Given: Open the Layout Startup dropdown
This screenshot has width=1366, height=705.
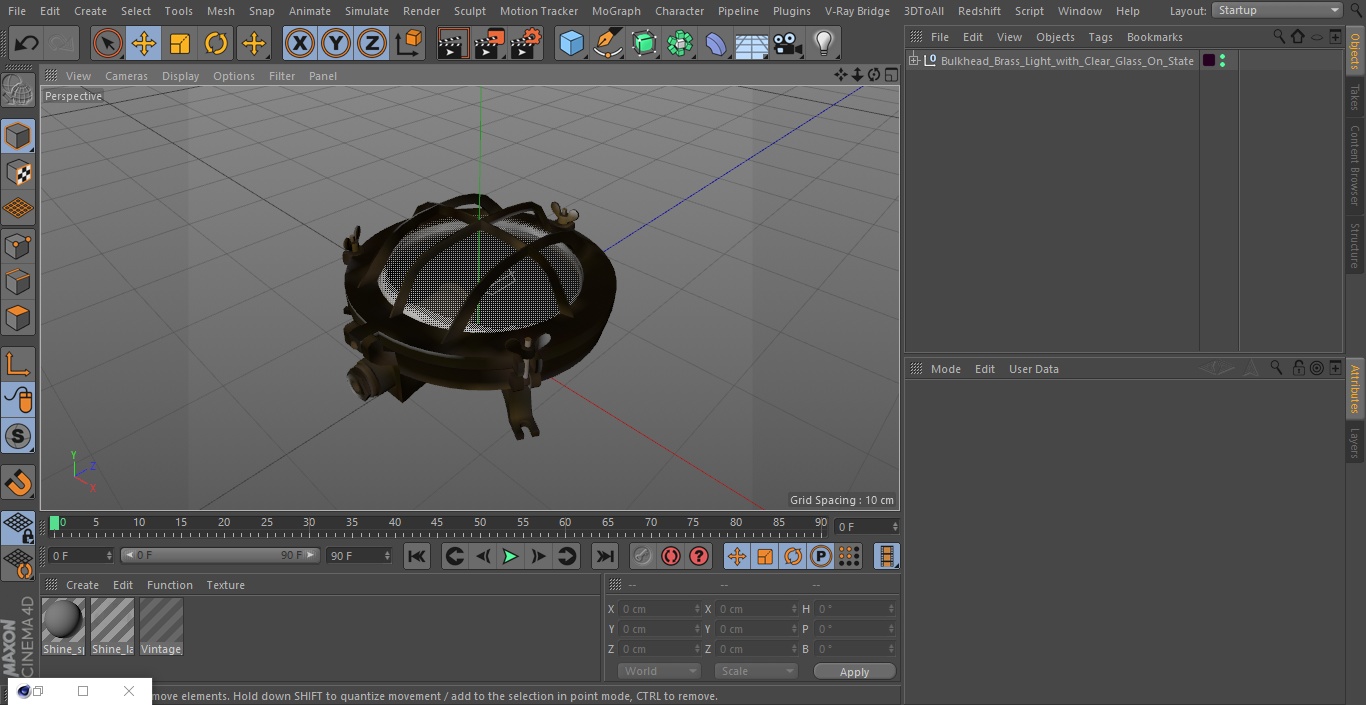Looking at the screenshot, I should coord(1277,10).
